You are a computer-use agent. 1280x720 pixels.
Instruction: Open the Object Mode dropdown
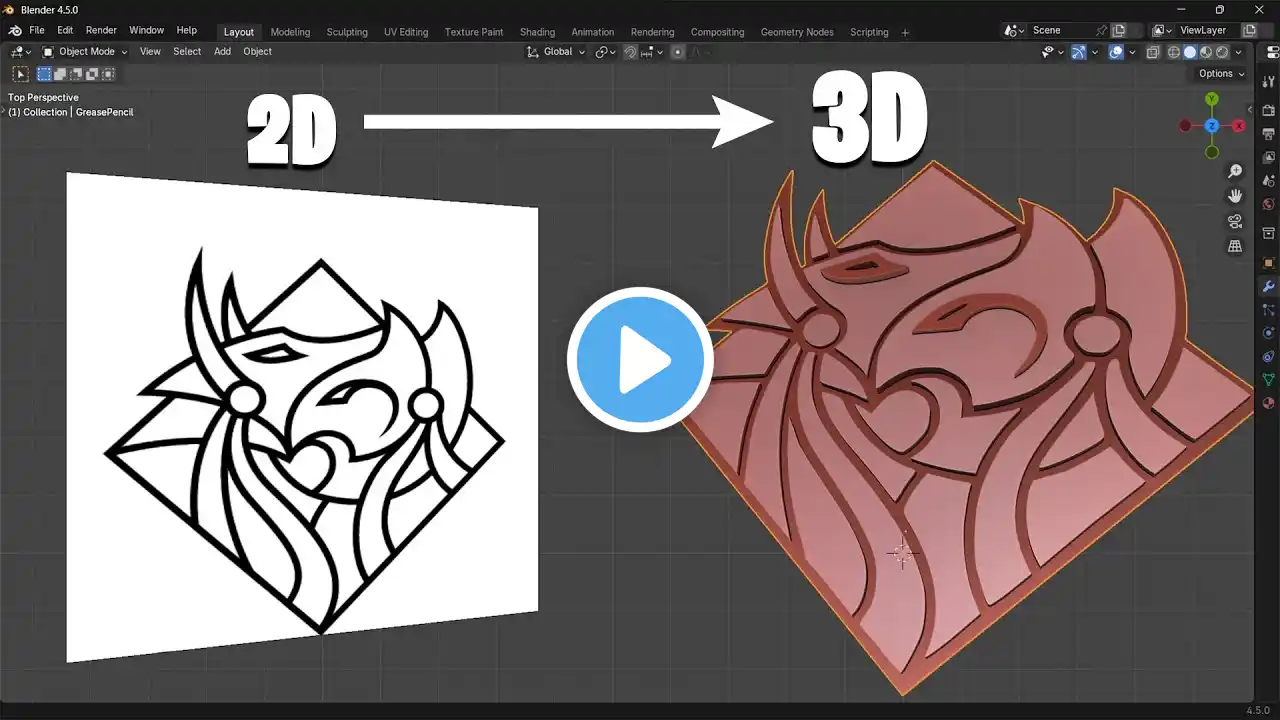85,52
